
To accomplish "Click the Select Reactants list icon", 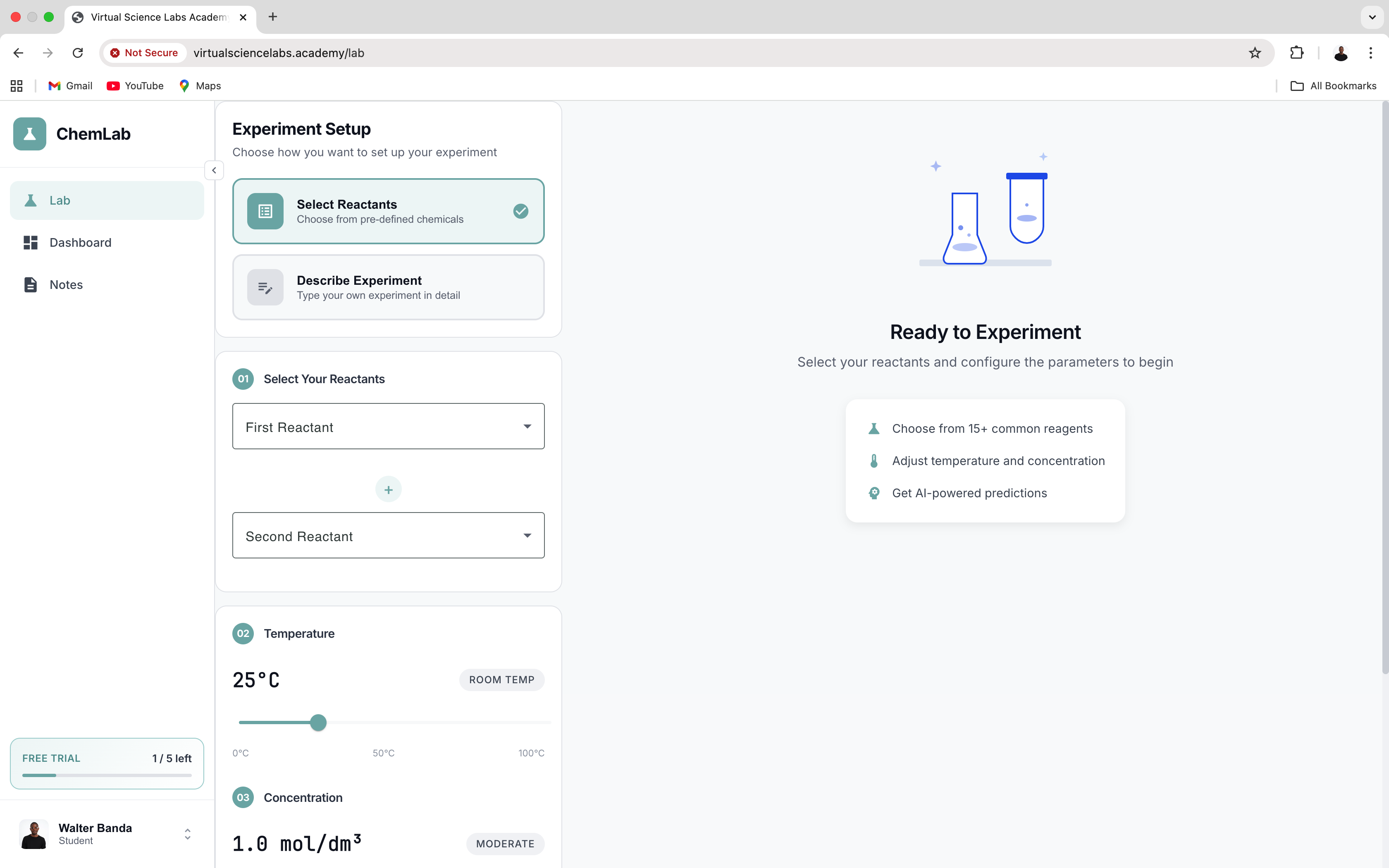I will click(x=265, y=211).
